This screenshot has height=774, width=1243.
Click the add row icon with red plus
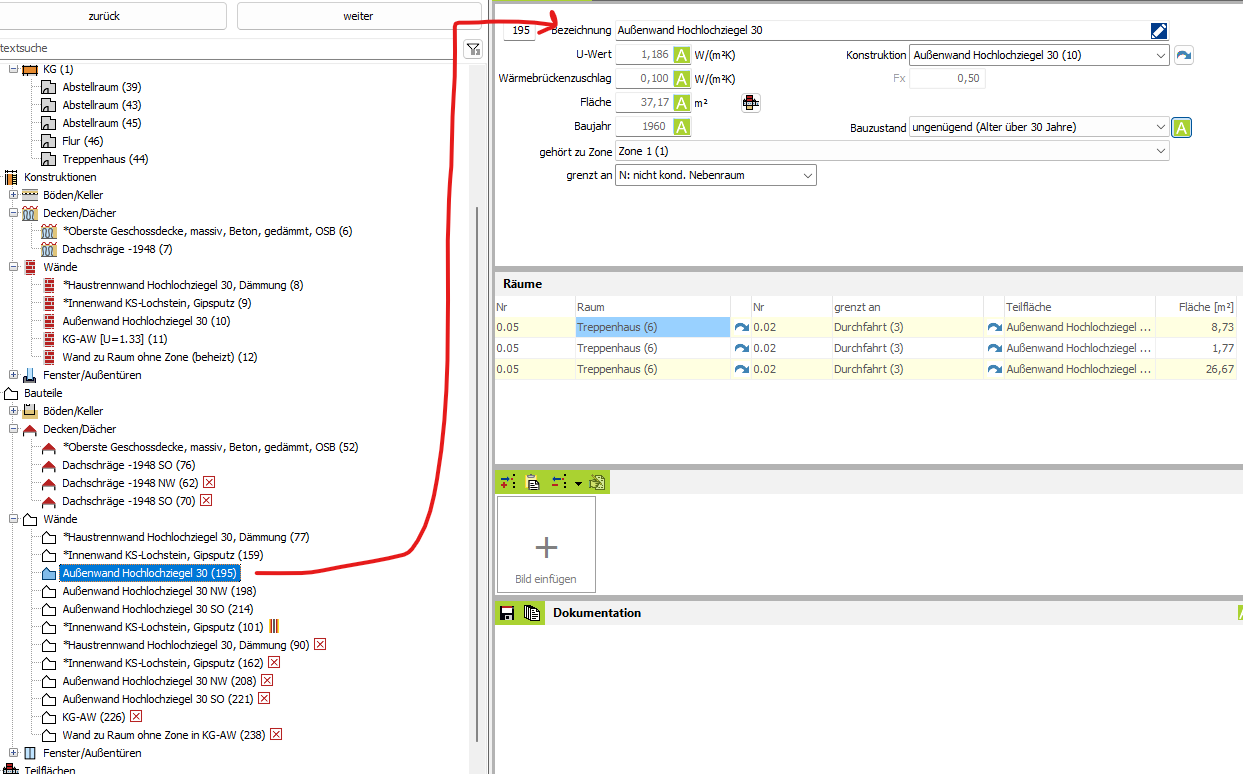[x=508, y=482]
